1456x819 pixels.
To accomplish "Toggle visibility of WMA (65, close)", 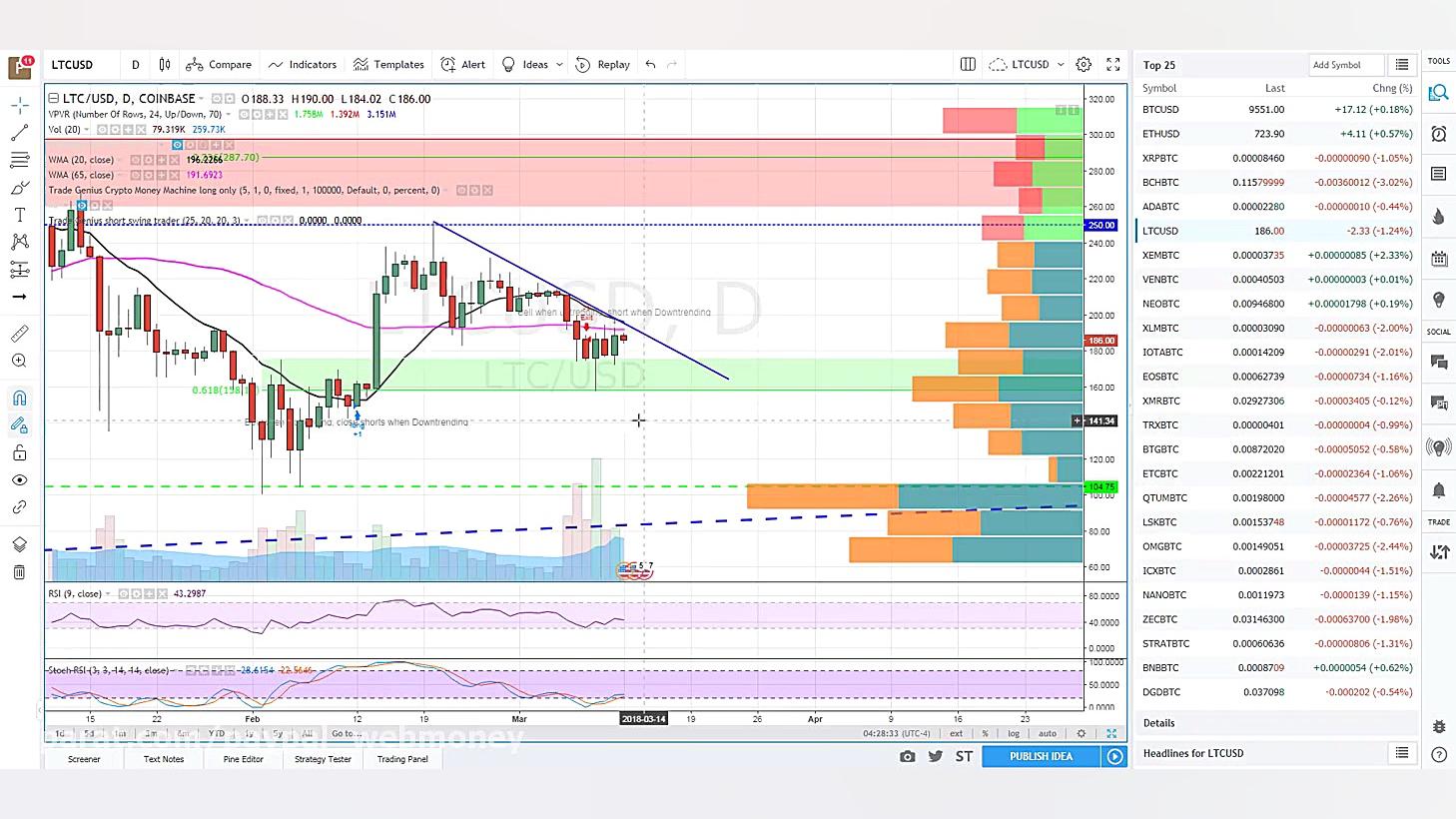I will pyautogui.click(x=134, y=175).
